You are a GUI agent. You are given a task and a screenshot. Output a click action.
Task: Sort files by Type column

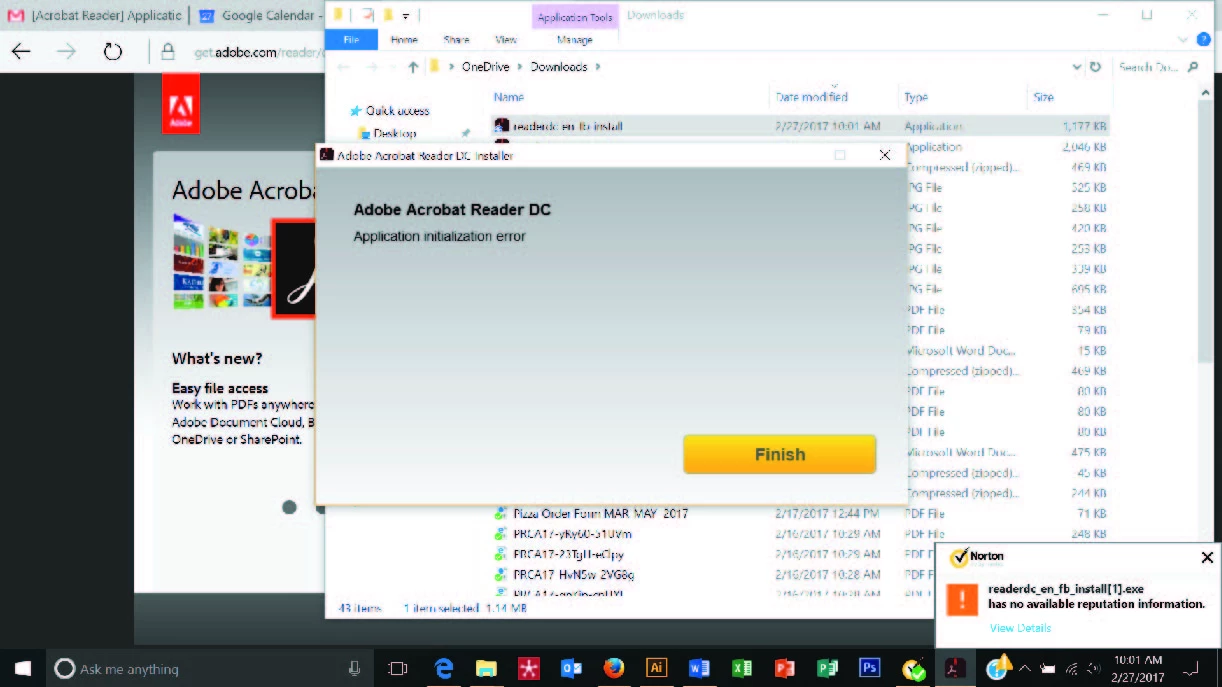[x=916, y=97]
